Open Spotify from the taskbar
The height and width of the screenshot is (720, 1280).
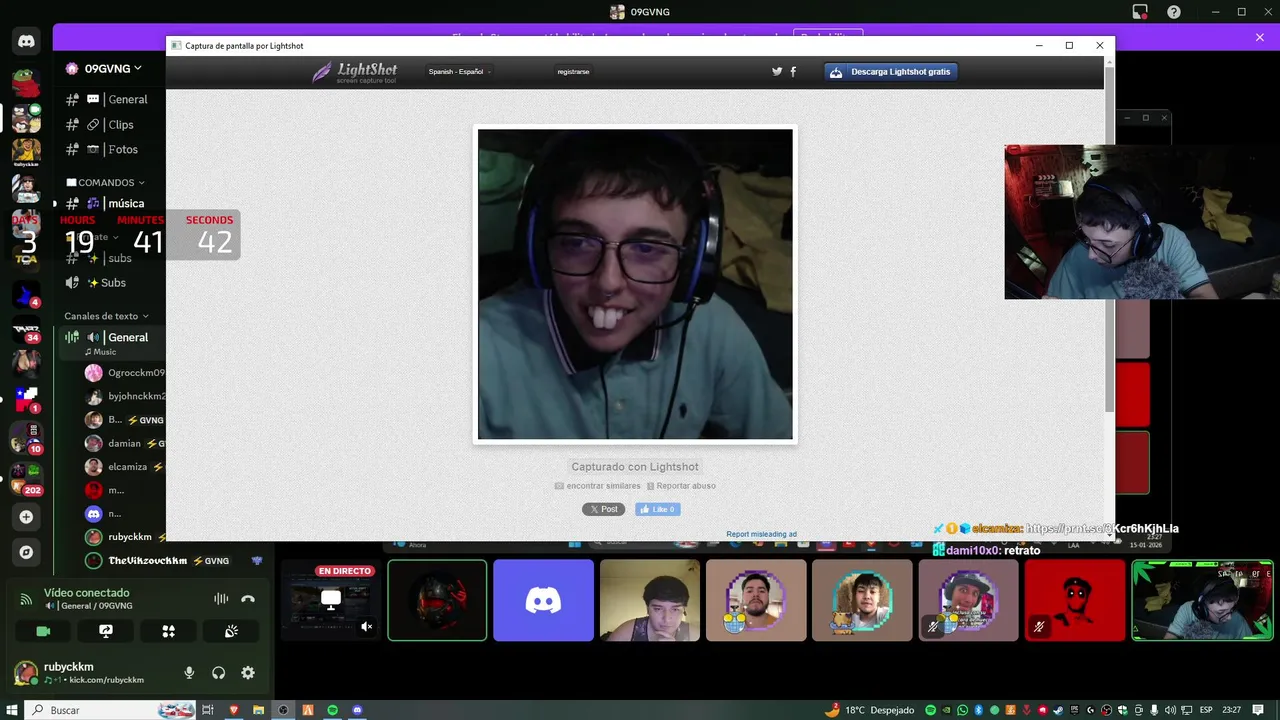[x=333, y=710]
